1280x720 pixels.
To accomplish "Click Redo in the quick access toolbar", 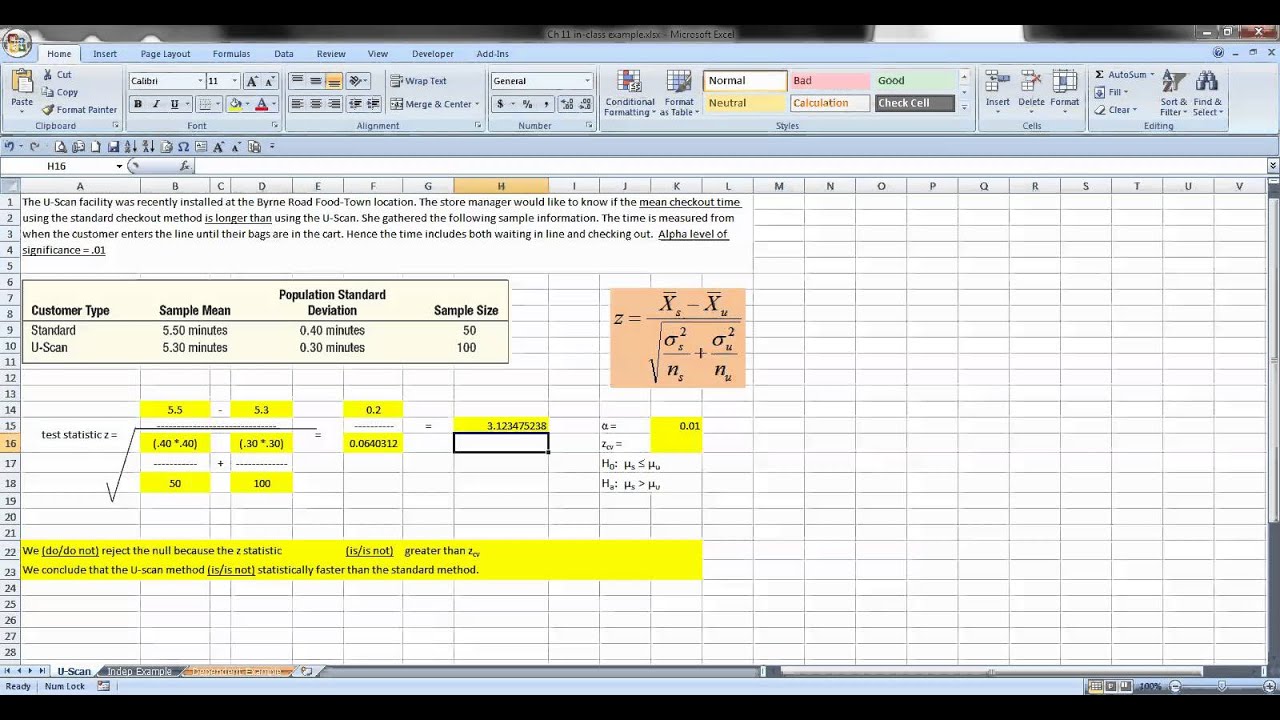I will pos(34,146).
